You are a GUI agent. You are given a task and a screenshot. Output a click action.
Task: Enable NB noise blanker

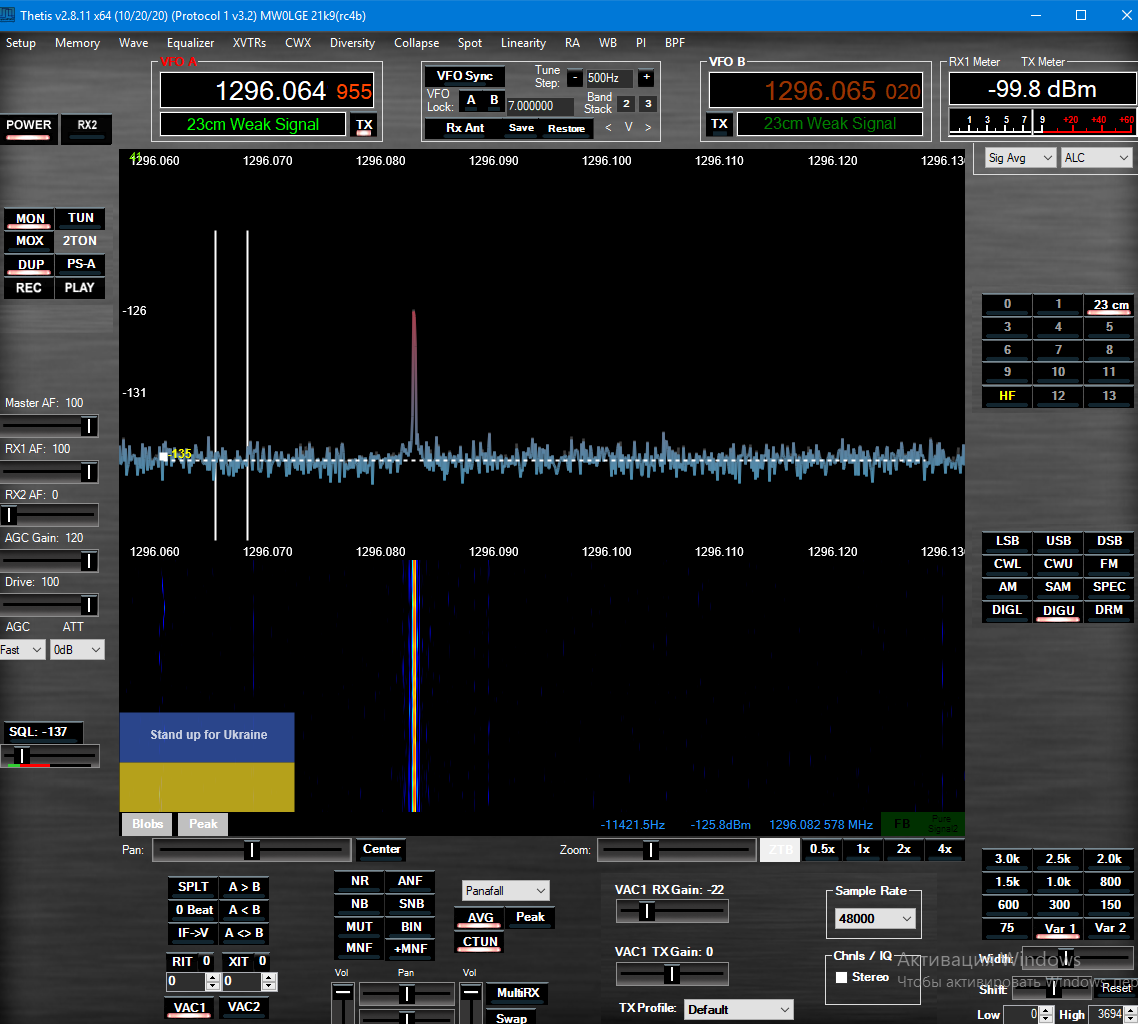pyautogui.click(x=359, y=904)
